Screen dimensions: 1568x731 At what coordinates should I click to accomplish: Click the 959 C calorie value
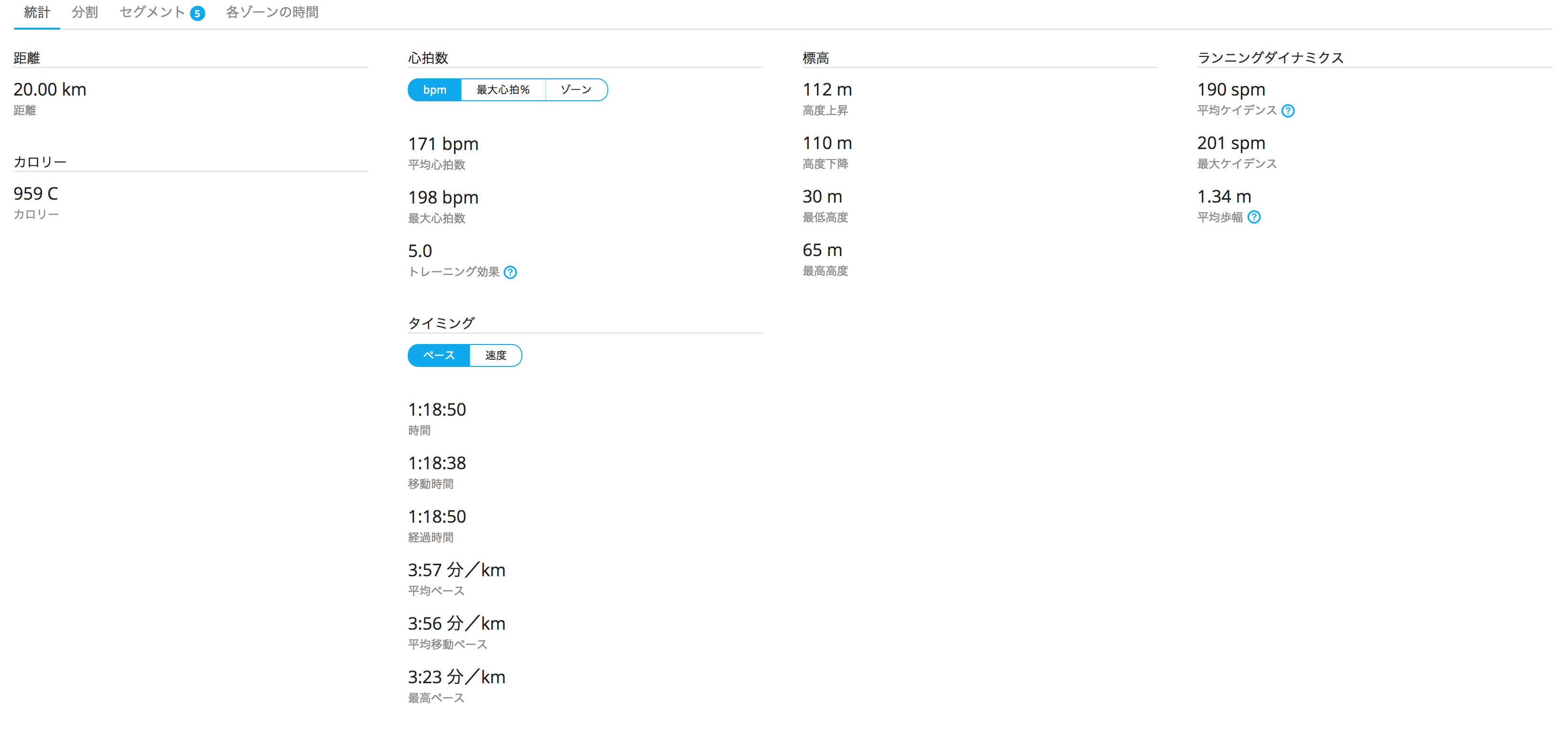point(36,193)
